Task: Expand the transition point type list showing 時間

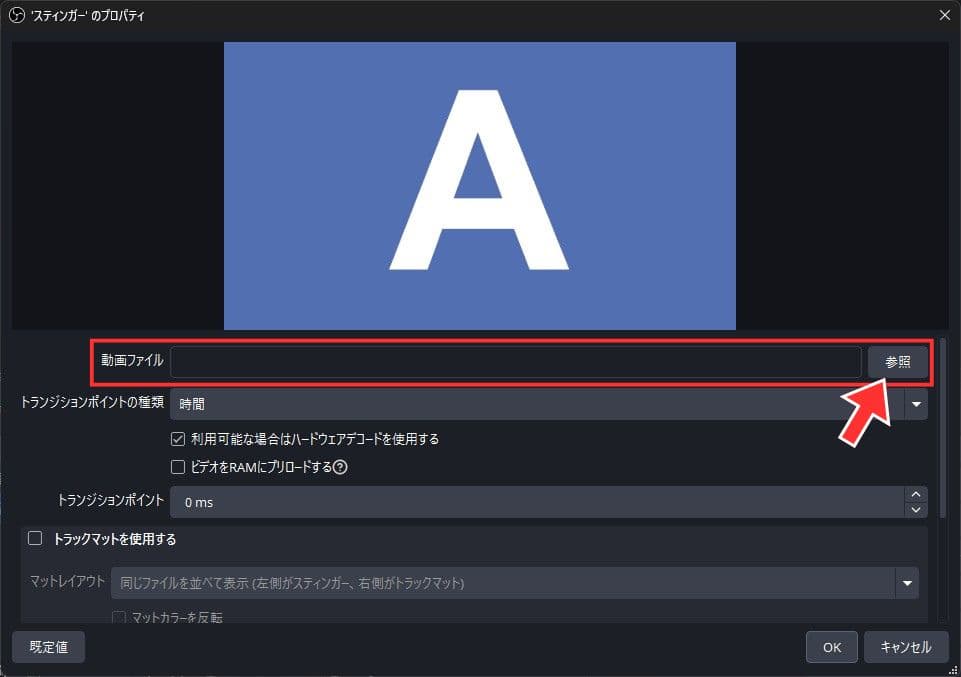Action: 915,404
